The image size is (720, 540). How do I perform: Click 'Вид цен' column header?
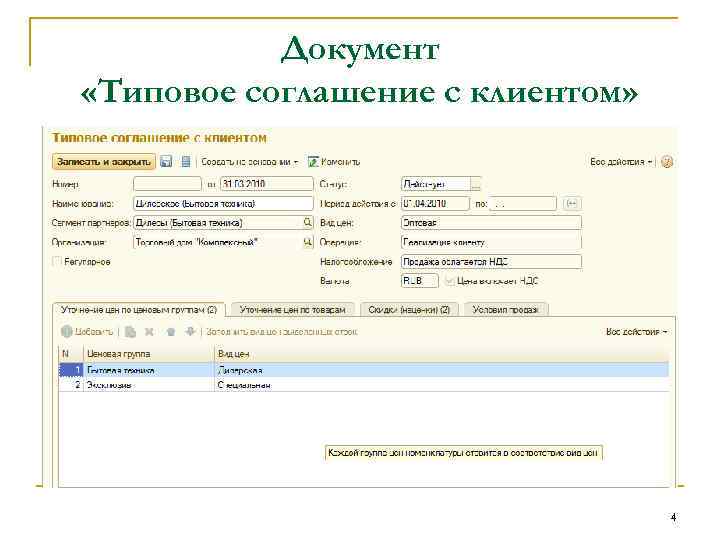(442, 354)
